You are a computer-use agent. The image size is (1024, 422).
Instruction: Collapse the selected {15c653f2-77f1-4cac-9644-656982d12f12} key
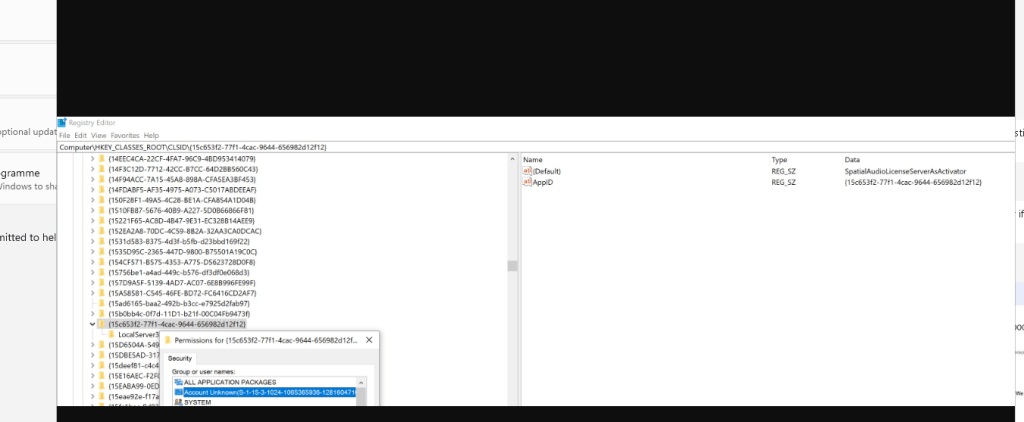93,324
